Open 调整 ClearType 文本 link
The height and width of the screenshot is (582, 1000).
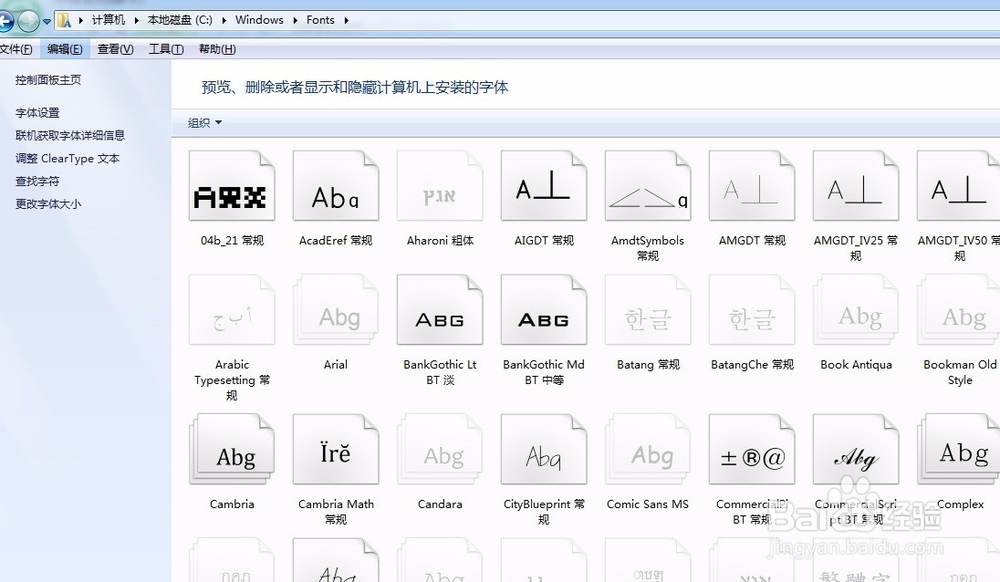point(68,159)
